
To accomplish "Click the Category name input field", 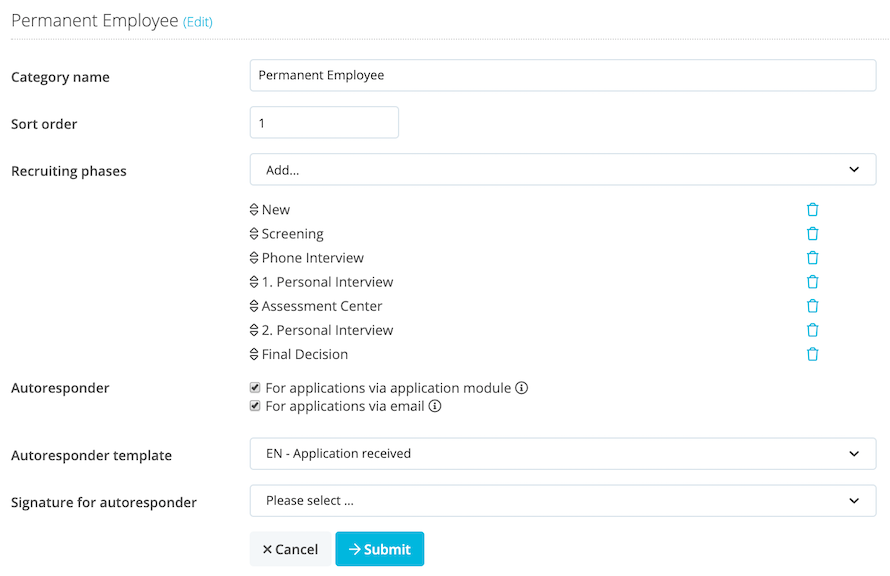I will pos(562,75).
